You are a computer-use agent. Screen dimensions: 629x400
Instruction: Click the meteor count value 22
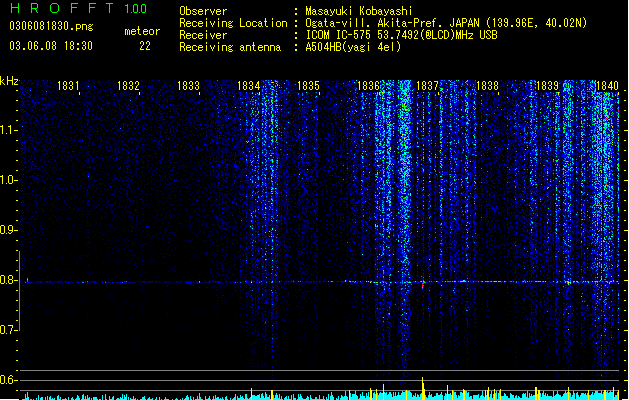tap(145, 46)
